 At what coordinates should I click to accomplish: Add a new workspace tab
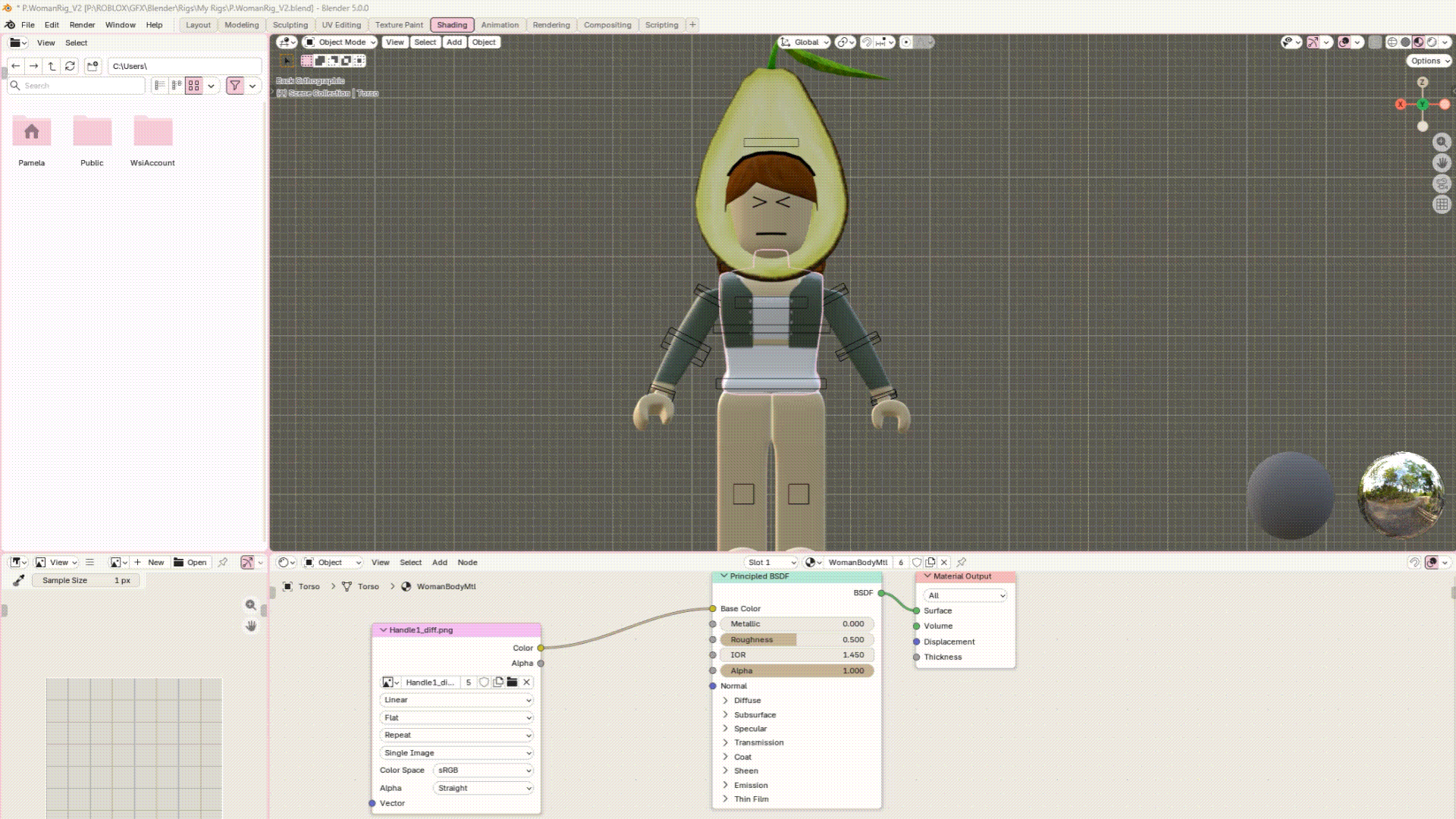[692, 25]
